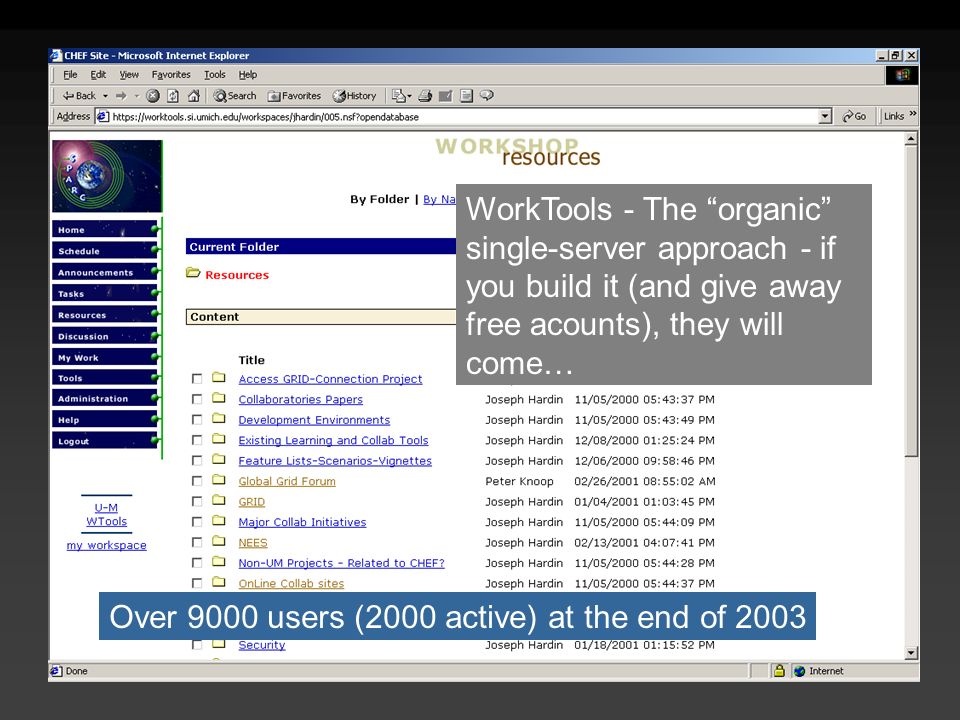The width and height of the screenshot is (960, 720).
Task: Check the Existing Learning and Collab Tools box
Action: pos(197,440)
